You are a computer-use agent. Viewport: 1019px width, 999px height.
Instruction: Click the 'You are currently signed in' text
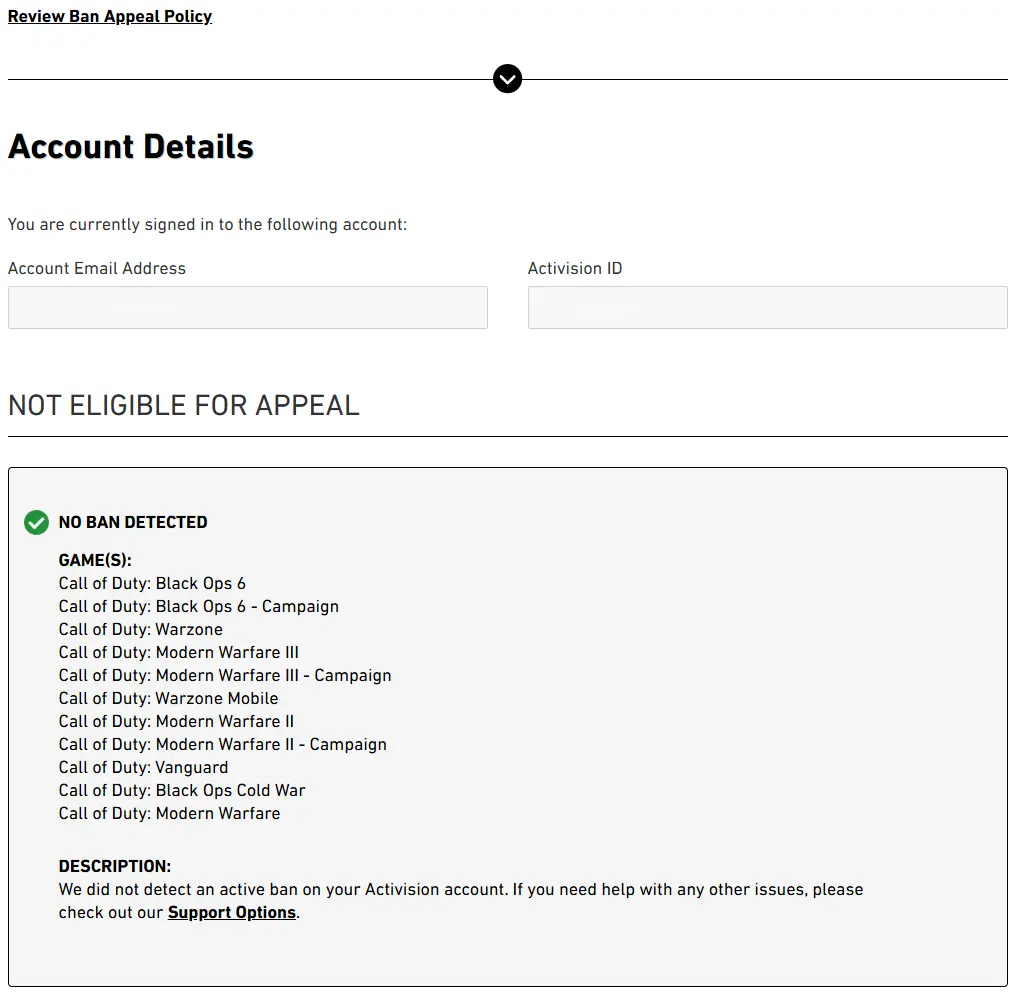207,224
